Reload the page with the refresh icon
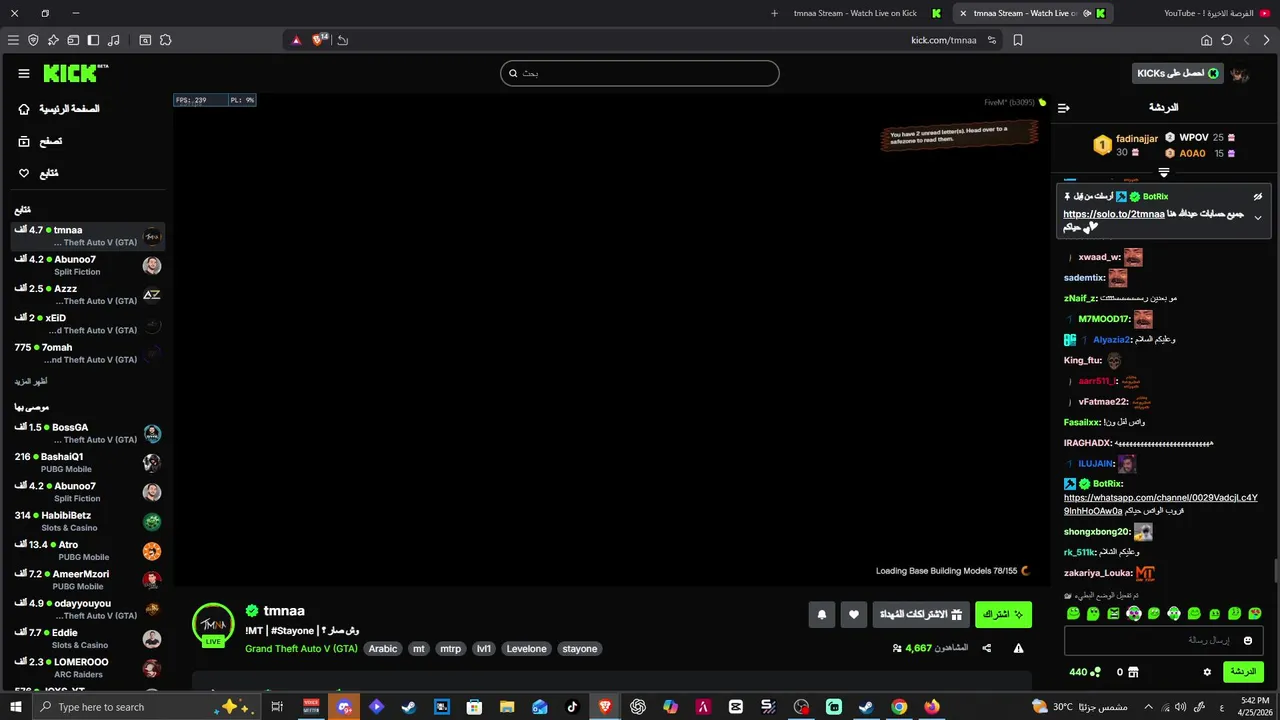 point(1226,40)
